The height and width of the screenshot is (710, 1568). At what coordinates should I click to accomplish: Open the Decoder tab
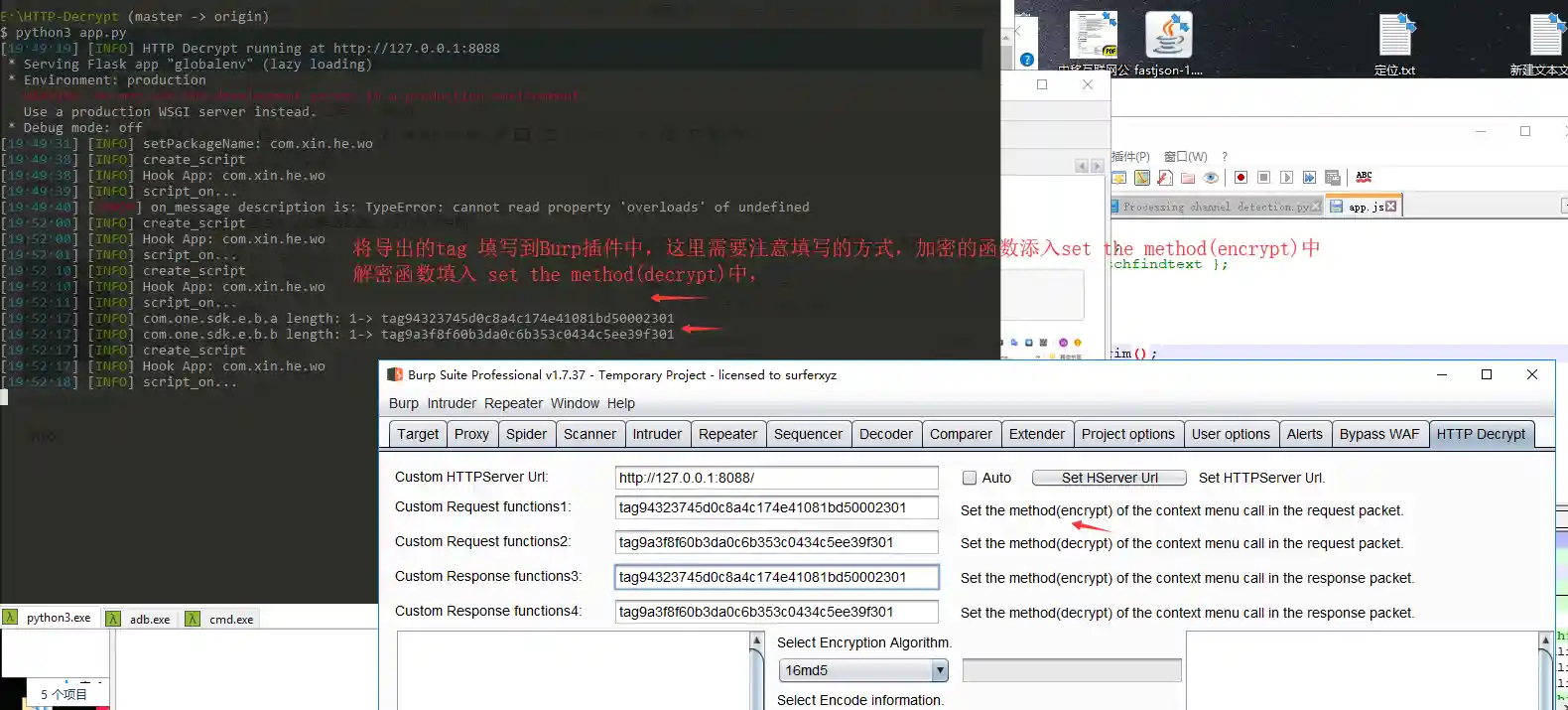[885, 434]
